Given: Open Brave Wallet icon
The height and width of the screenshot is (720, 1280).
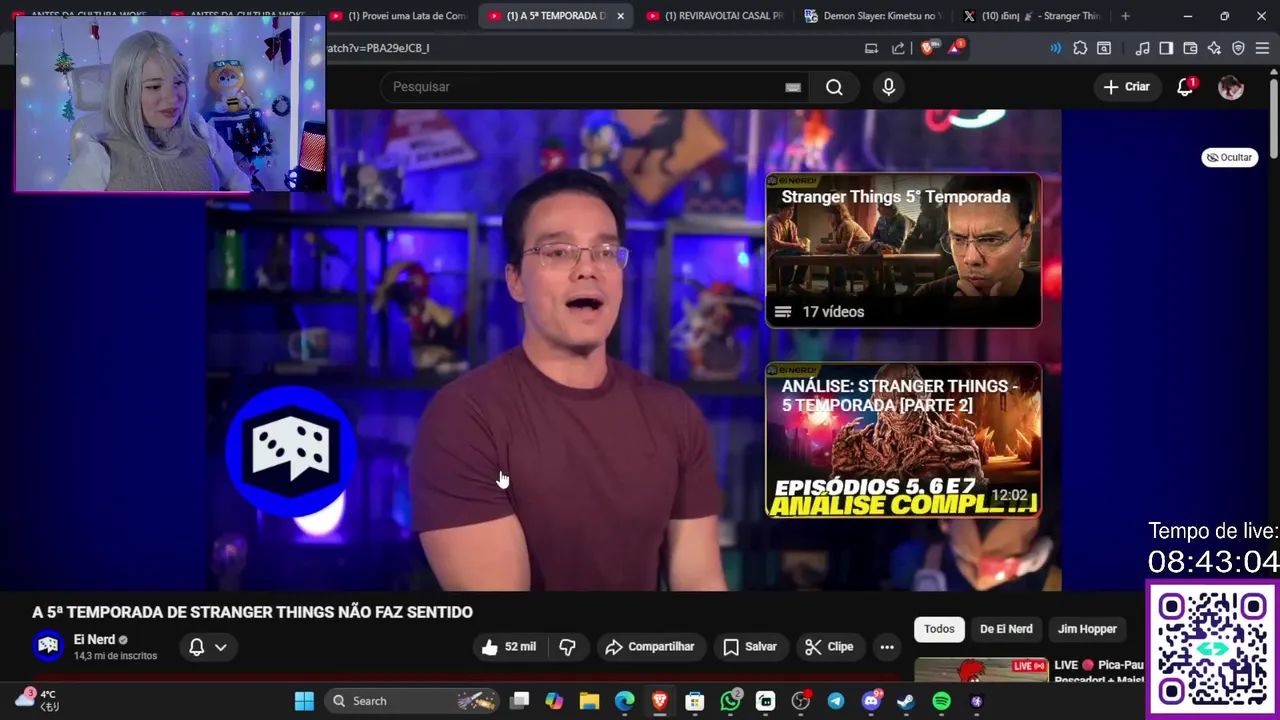Looking at the screenshot, I should pyautogui.click(x=1190, y=48).
